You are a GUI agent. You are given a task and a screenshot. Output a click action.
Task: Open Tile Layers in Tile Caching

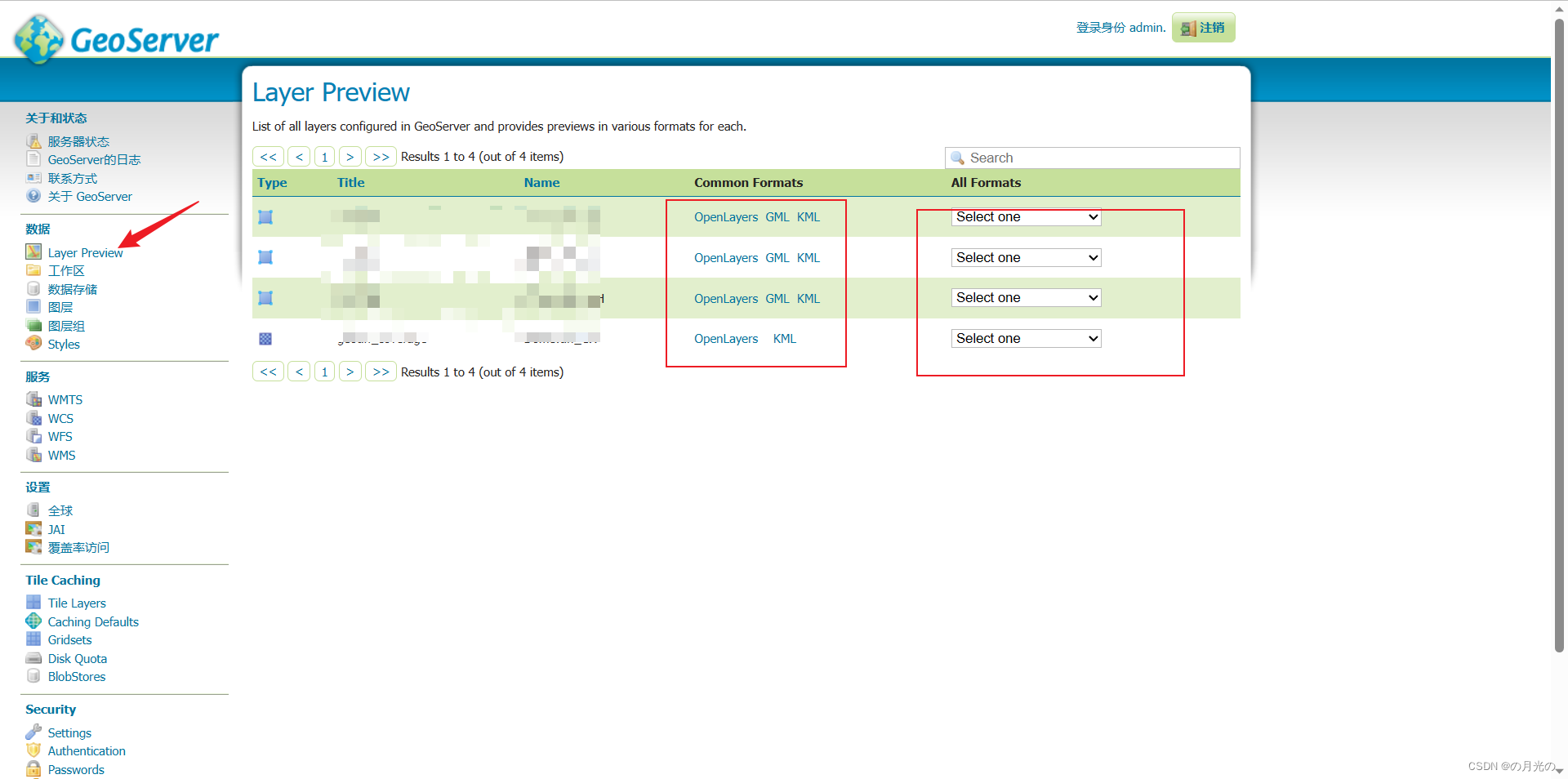tap(77, 603)
